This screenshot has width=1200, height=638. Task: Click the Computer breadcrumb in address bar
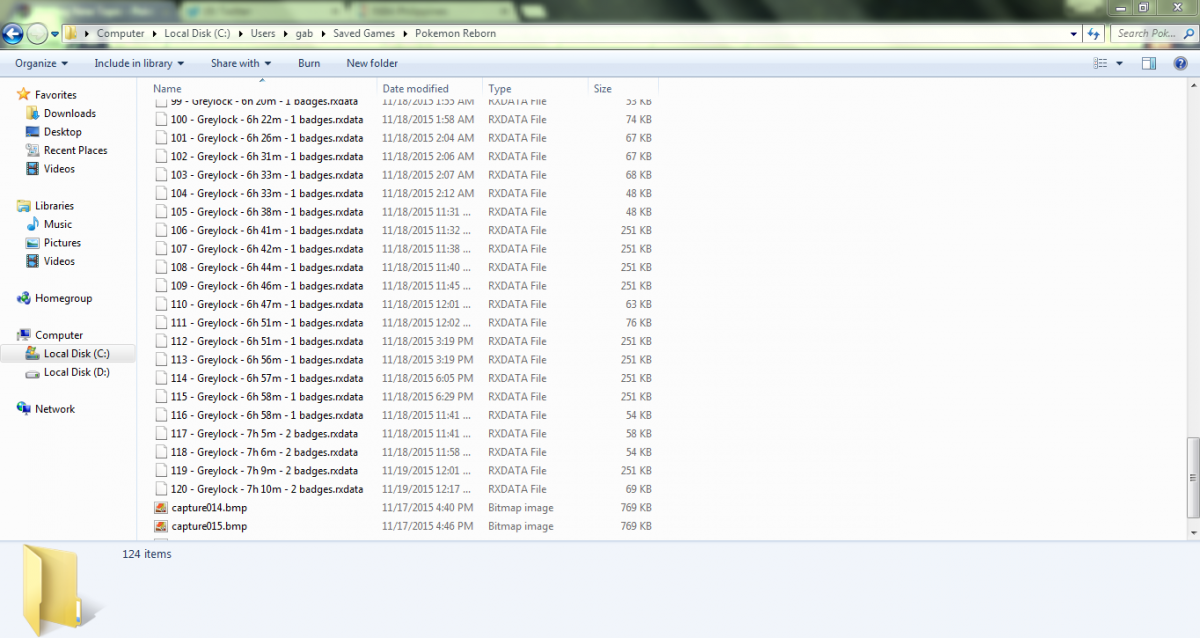(x=120, y=33)
